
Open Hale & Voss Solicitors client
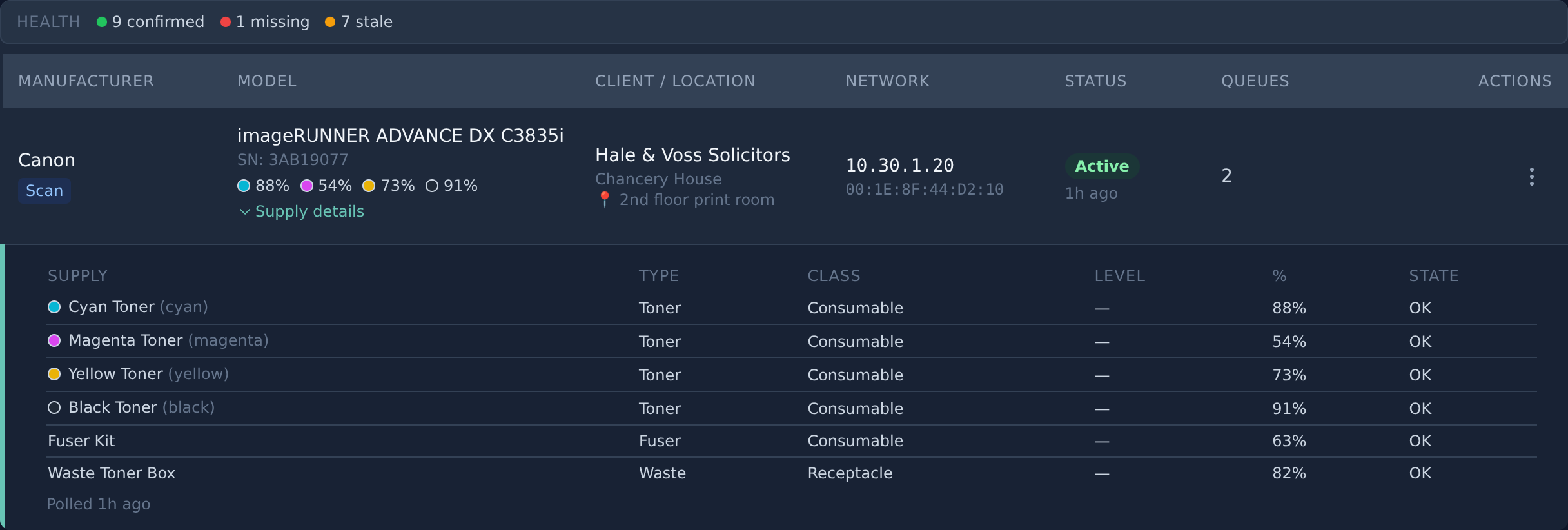coord(692,155)
